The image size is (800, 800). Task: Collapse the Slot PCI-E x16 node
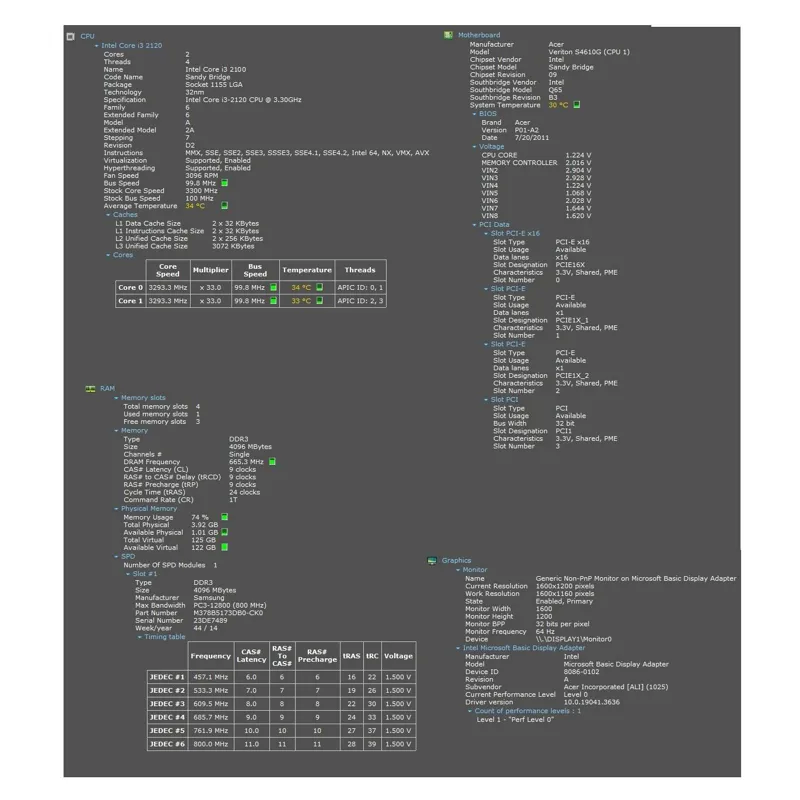pos(486,234)
